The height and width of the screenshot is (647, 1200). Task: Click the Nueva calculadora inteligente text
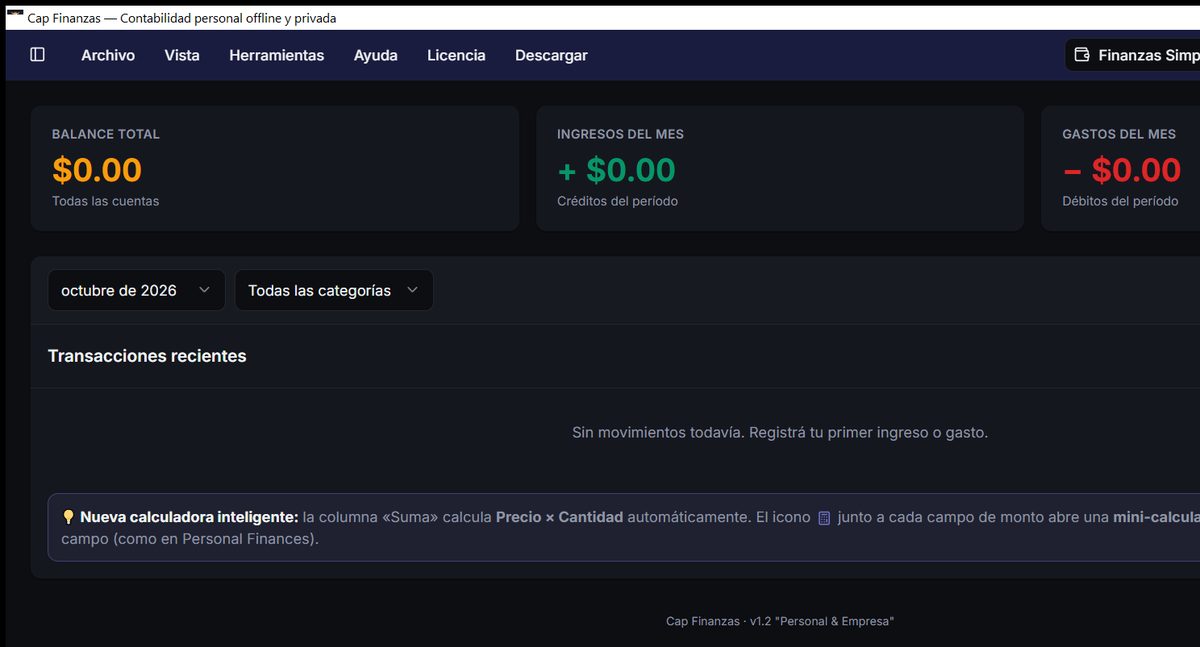[x=189, y=517]
